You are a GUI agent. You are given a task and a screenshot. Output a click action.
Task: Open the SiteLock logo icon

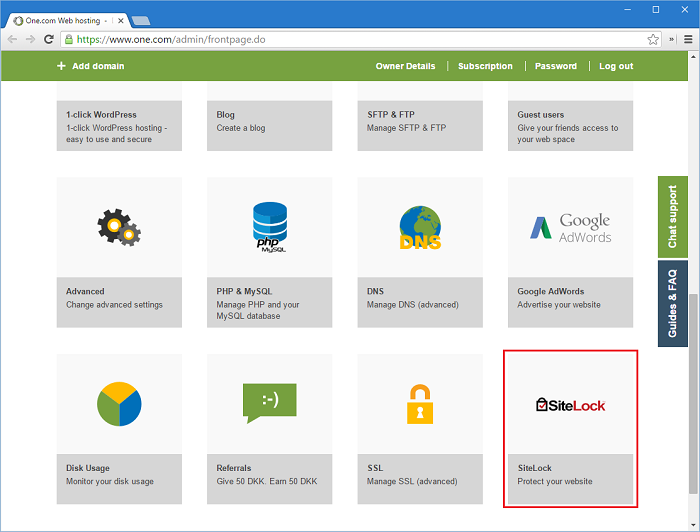(x=570, y=405)
